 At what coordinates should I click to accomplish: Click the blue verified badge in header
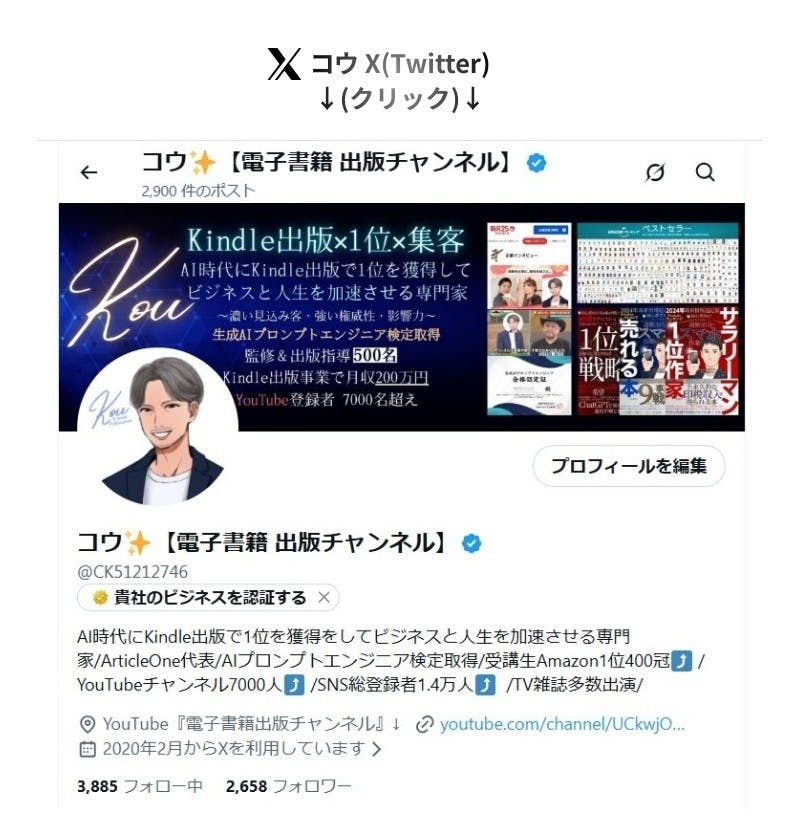(536, 162)
